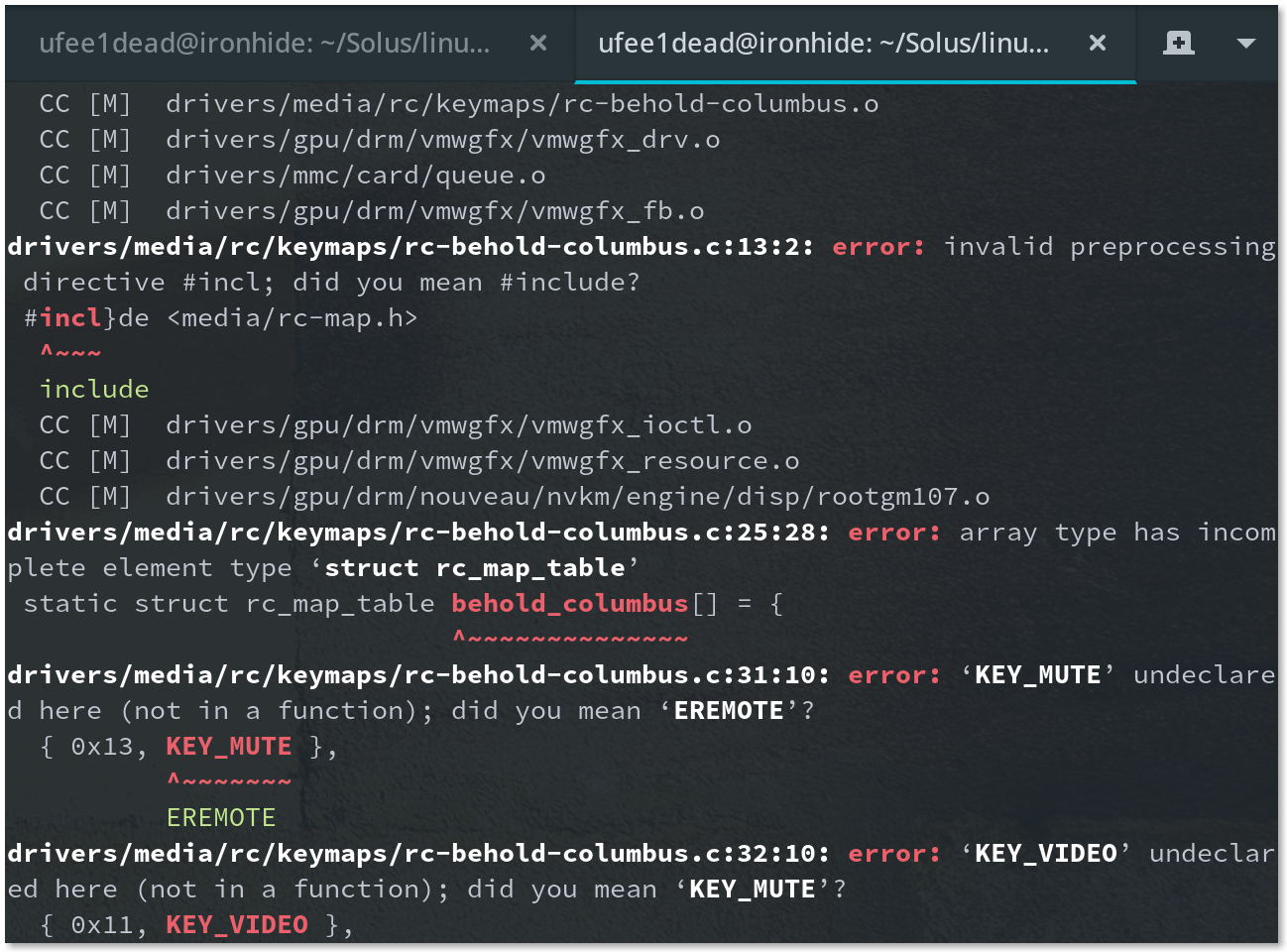Click the line compiling vmwgfx_drv.o
This screenshot has width=1287, height=952.
[x=380, y=140]
